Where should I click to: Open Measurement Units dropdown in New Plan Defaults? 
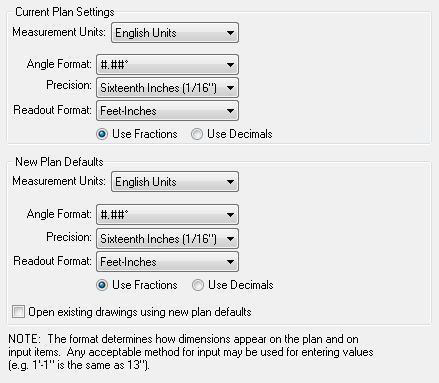click(x=175, y=182)
